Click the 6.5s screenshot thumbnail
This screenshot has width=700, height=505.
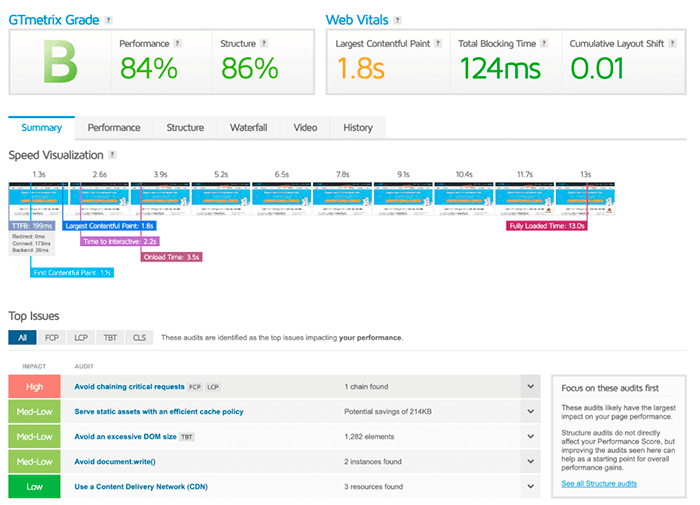pos(282,199)
